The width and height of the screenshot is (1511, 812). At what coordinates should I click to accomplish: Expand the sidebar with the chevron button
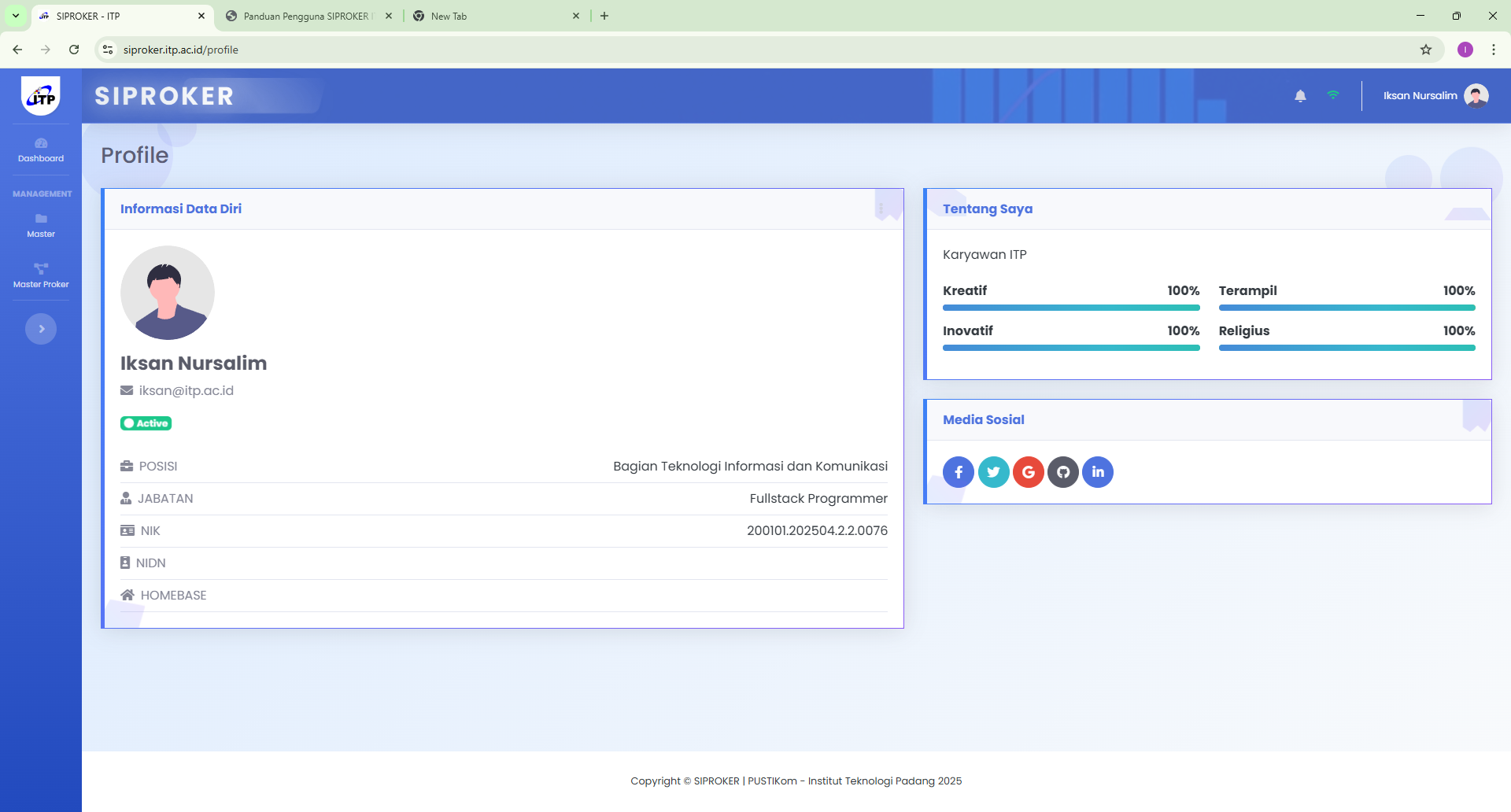point(41,329)
